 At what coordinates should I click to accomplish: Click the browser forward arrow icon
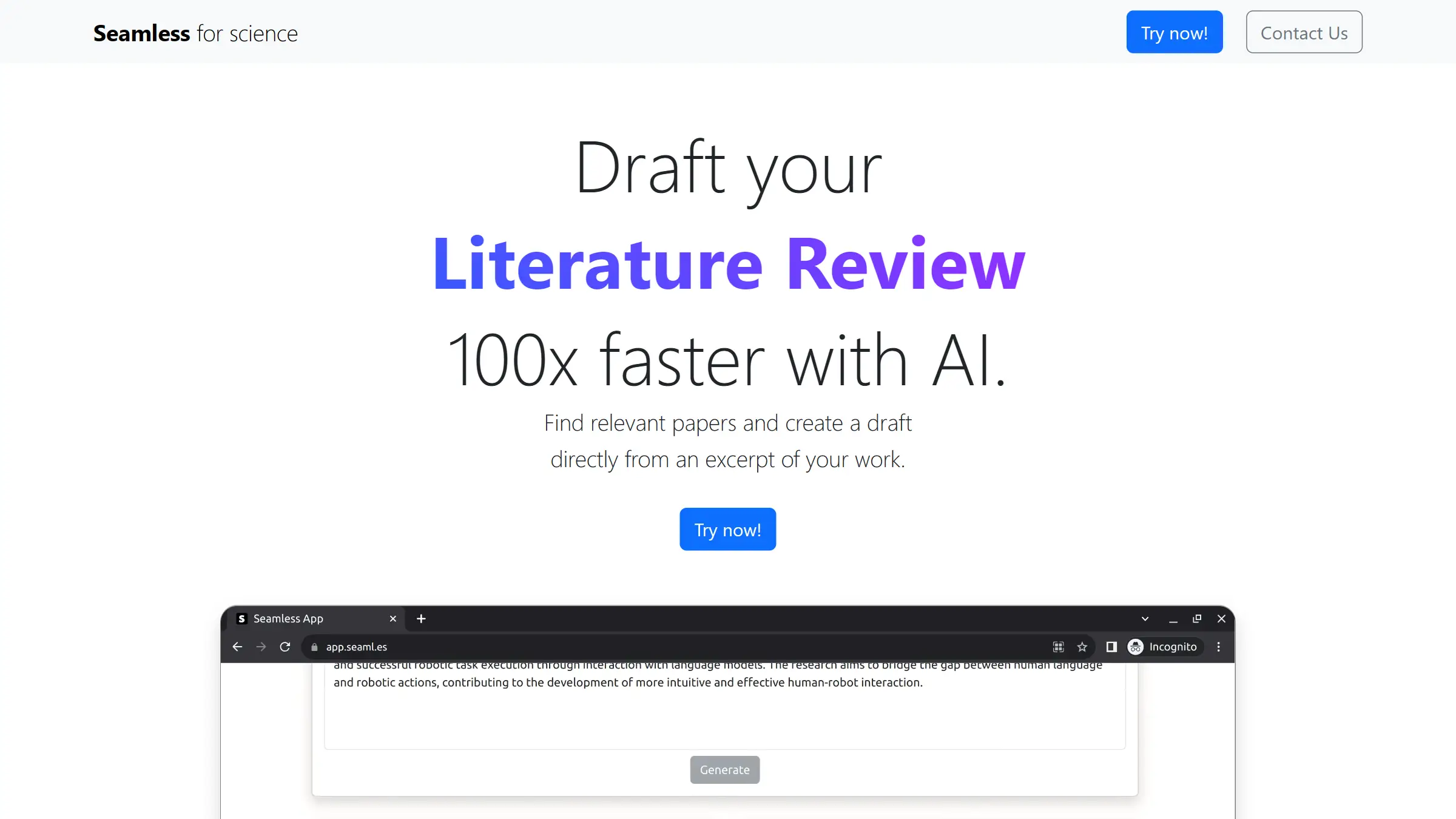coord(261,646)
